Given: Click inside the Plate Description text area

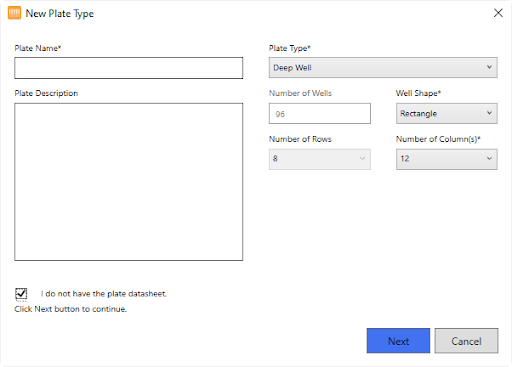Looking at the screenshot, I should [129, 182].
